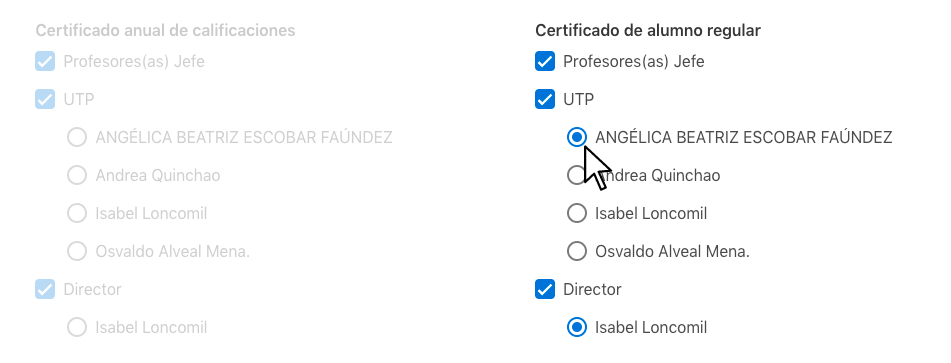Pick Isabel Loncomil as UTP in anual calificaciones
The width and height of the screenshot is (951, 363).
coord(77,213)
